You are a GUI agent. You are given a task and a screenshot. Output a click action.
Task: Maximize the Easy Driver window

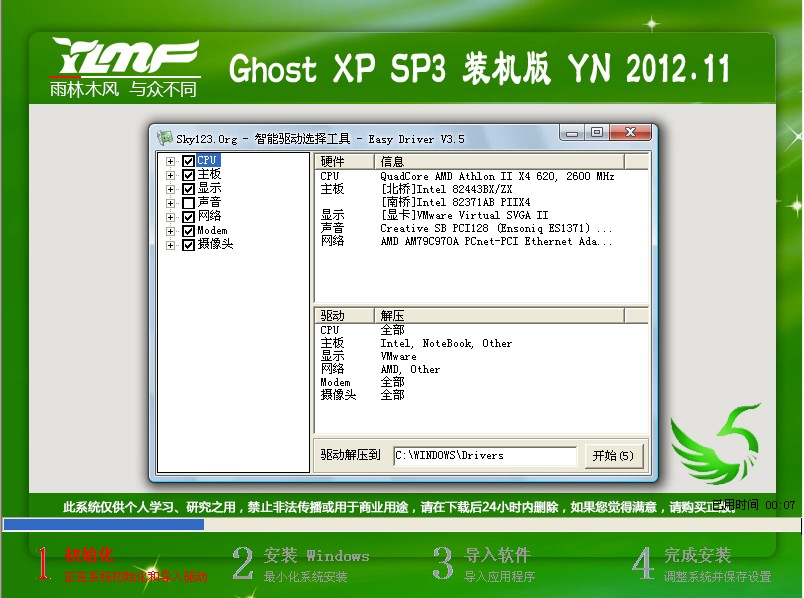(597, 132)
